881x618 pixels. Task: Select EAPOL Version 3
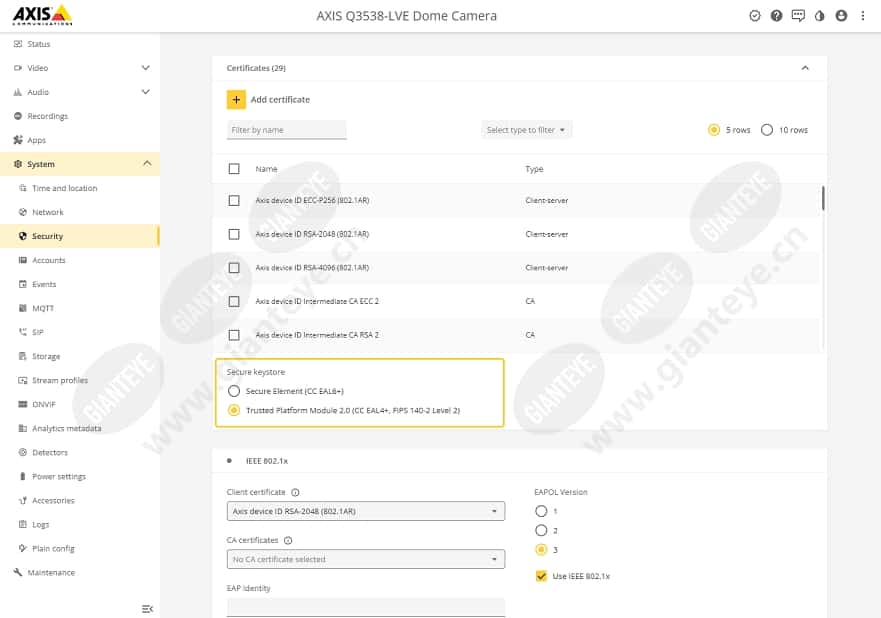coord(541,549)
